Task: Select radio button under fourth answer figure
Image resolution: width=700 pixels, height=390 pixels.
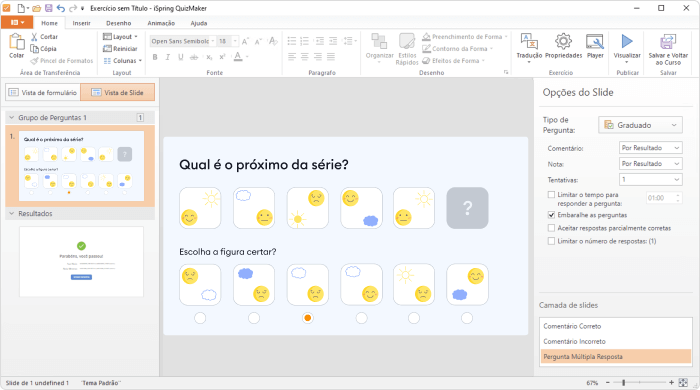Action: pyautogui.click(x=361, y=318)
